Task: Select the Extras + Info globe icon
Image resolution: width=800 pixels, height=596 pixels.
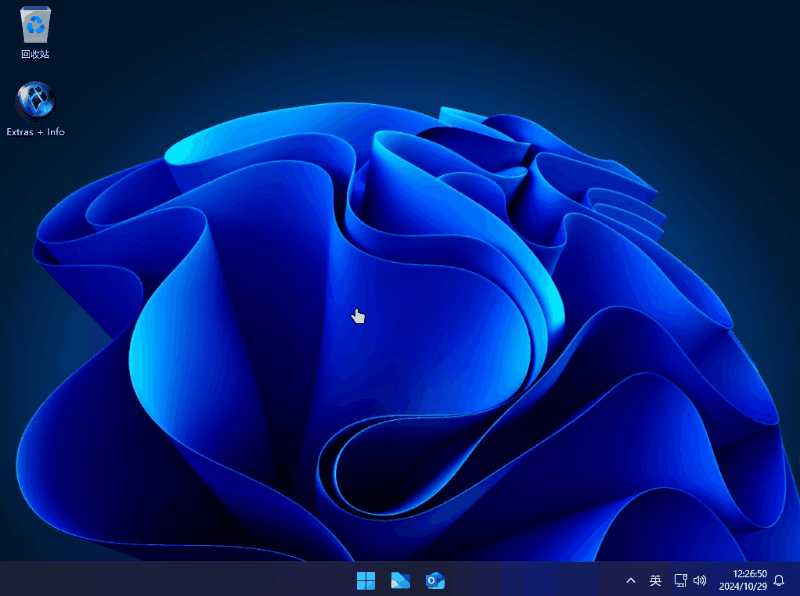Action: pyautogui.click(x=35, y=101)
